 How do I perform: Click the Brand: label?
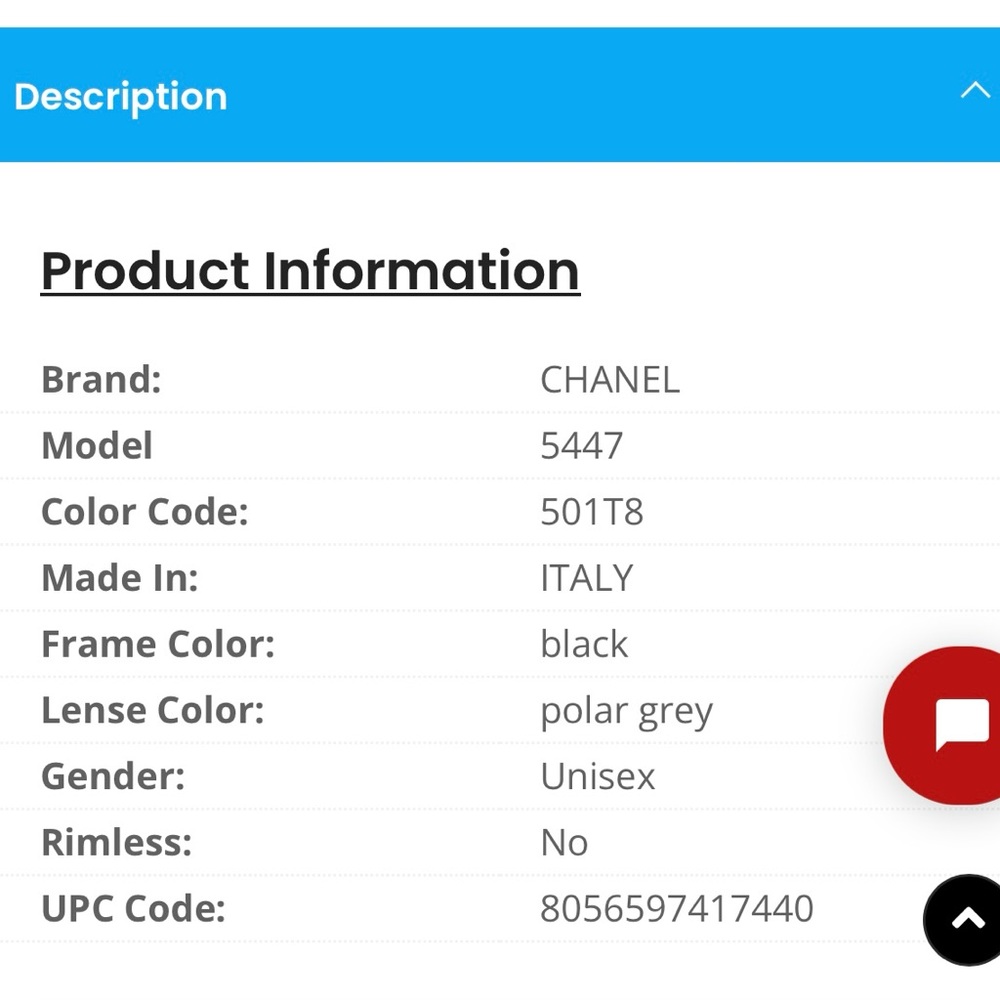(x=101, y=380)
